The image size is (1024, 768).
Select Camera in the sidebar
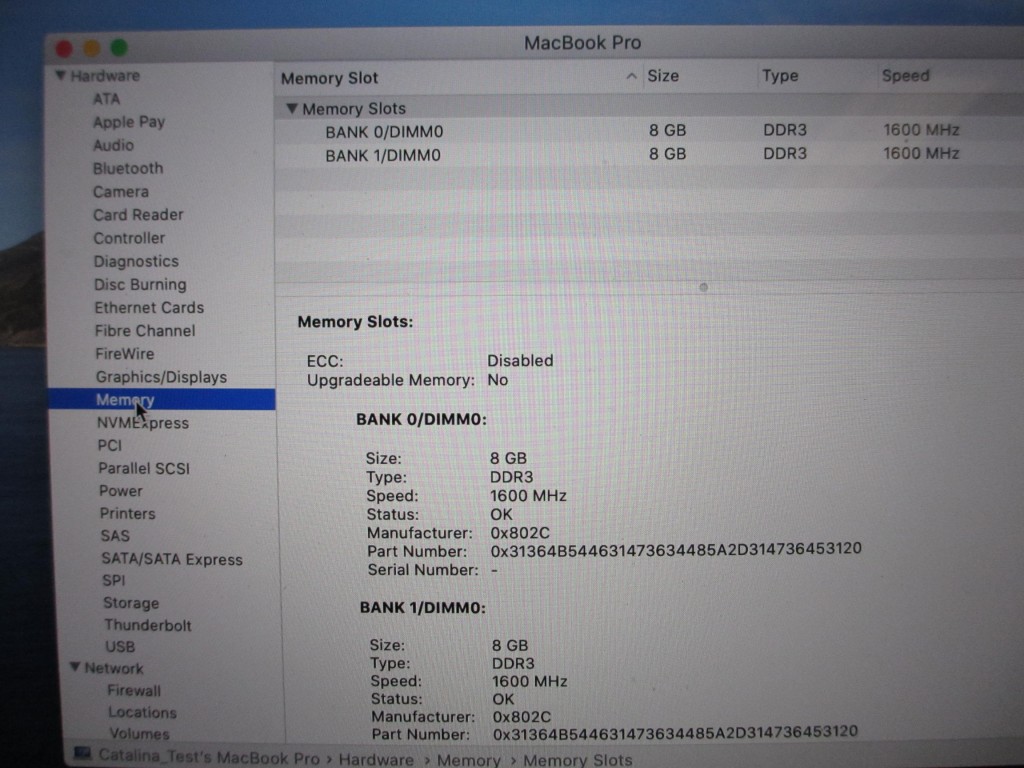[x=121, y=192]
